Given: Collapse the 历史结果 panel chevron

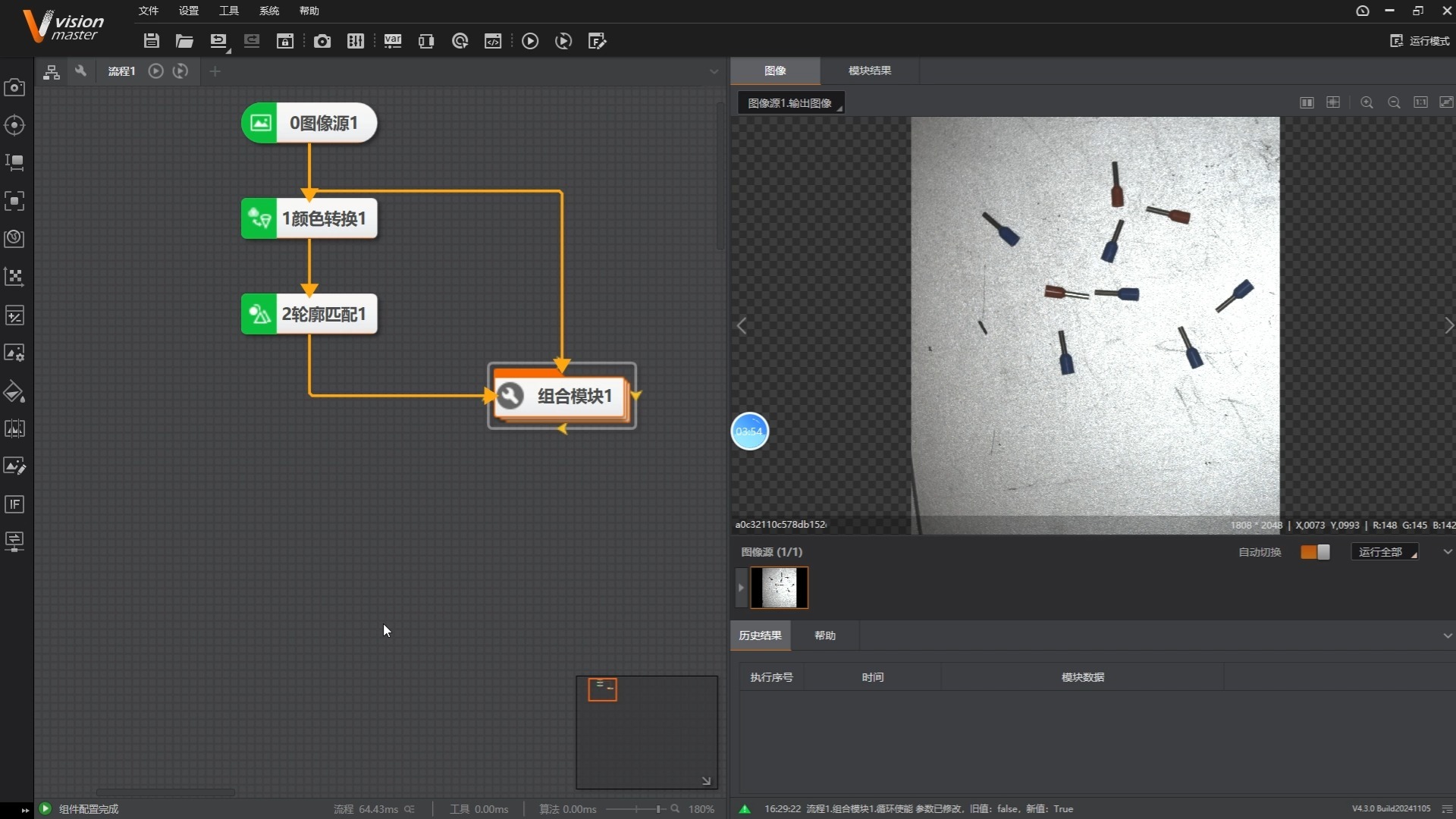Looking at the screenshot, I should [x=1447, y=635].
